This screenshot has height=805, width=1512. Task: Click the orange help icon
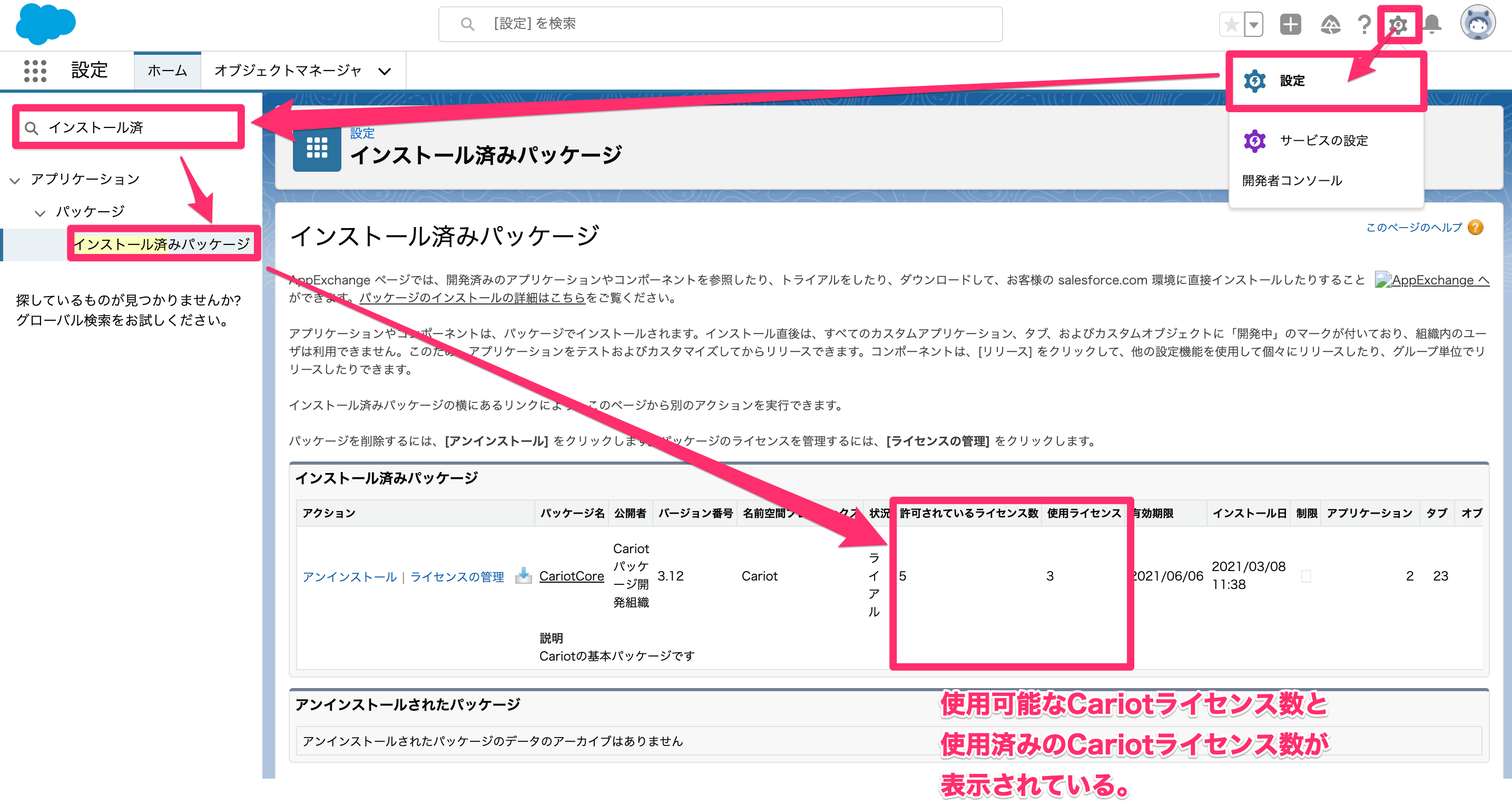1476,227
